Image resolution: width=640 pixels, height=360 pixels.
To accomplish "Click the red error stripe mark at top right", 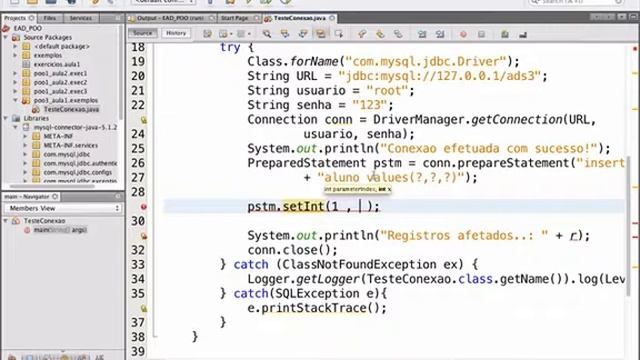I will [x=635, y=49].
